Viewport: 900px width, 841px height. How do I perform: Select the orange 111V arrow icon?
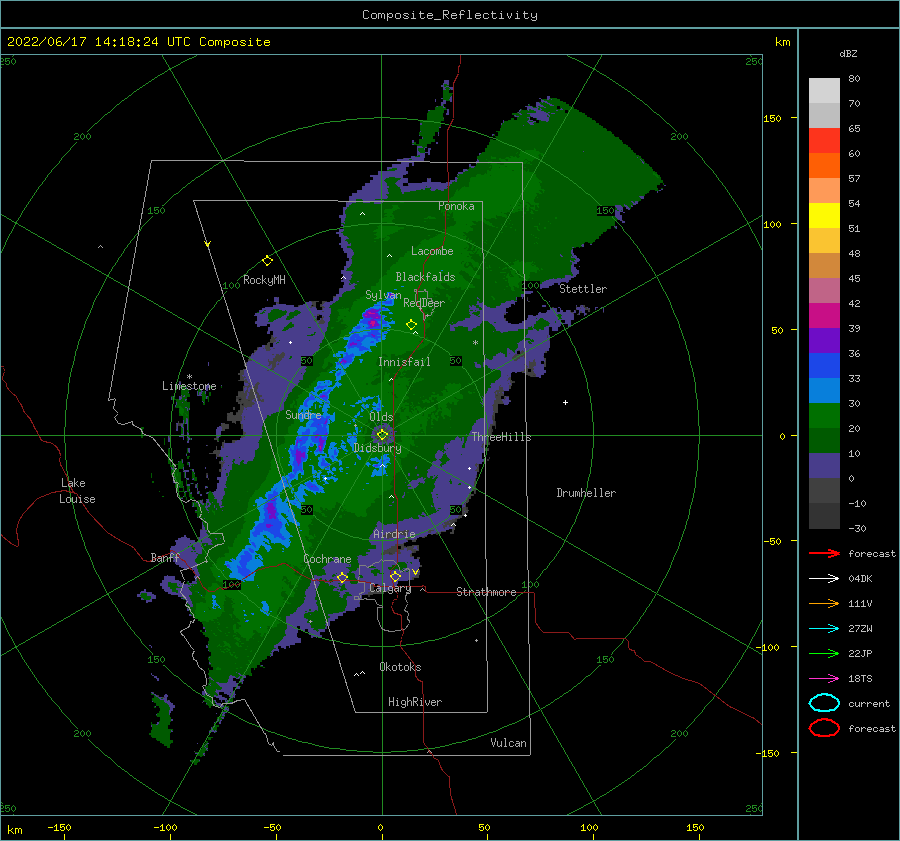pyautogui.click(x=824, y=603)
